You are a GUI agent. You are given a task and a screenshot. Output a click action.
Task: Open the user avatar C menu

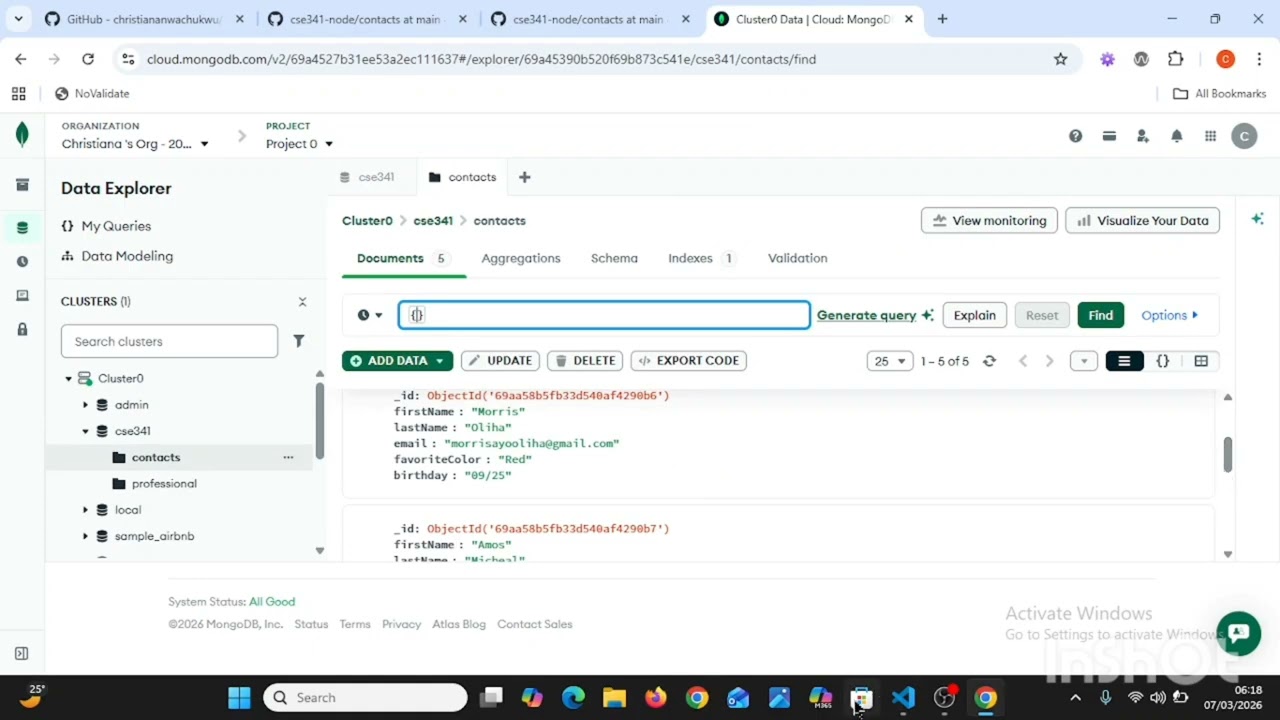pos(1244,137)
